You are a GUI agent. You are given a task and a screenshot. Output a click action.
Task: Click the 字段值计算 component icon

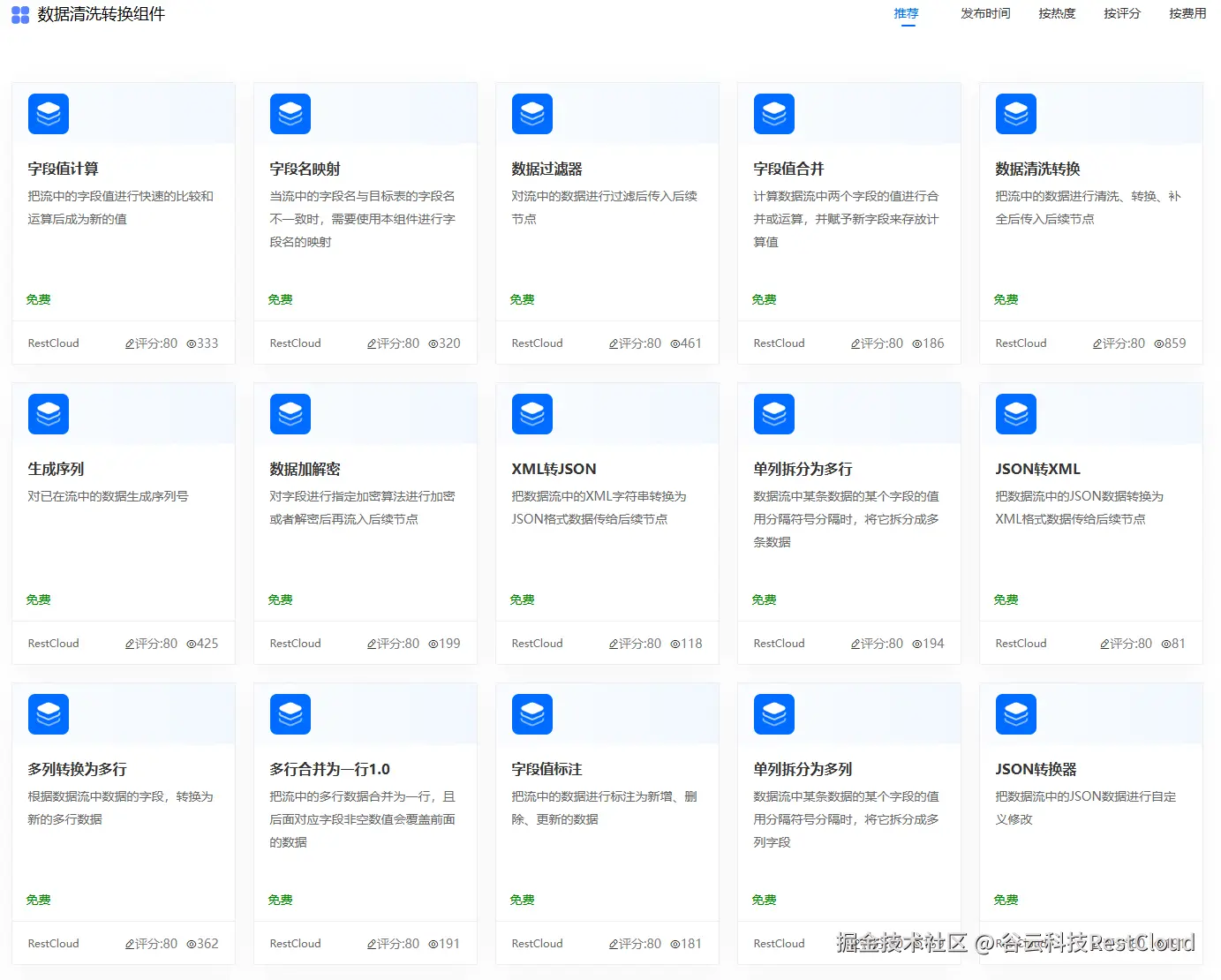pyautogui.click(x=48, y=113)
